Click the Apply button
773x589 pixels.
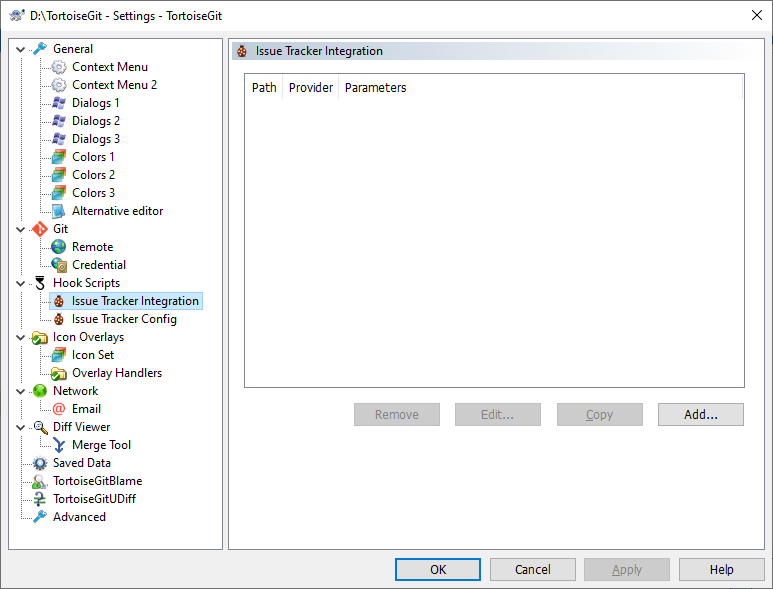[627, 570]
